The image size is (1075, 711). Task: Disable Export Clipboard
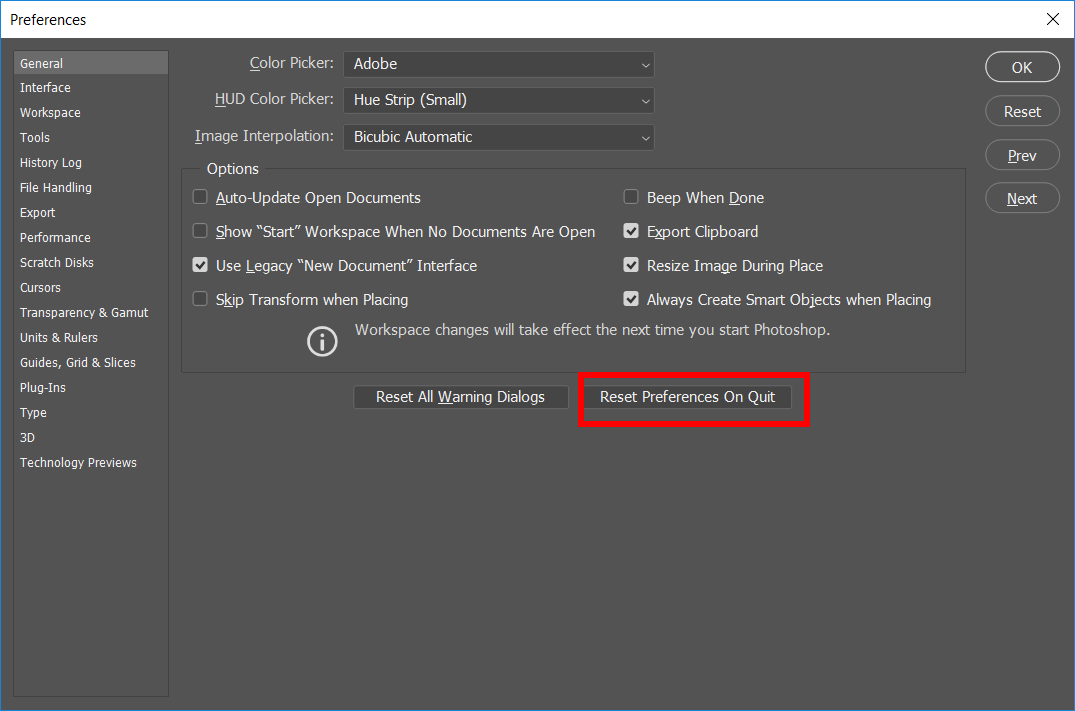point(631,231)
